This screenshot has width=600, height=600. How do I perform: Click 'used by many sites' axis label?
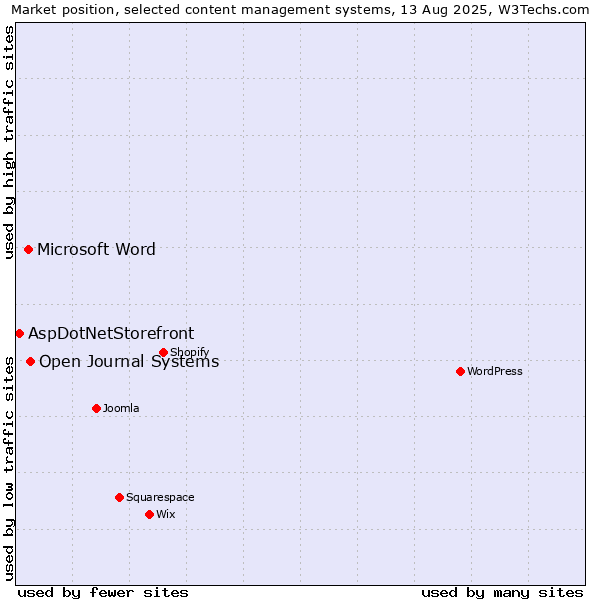pyautogui.click(x=502, y=593)
